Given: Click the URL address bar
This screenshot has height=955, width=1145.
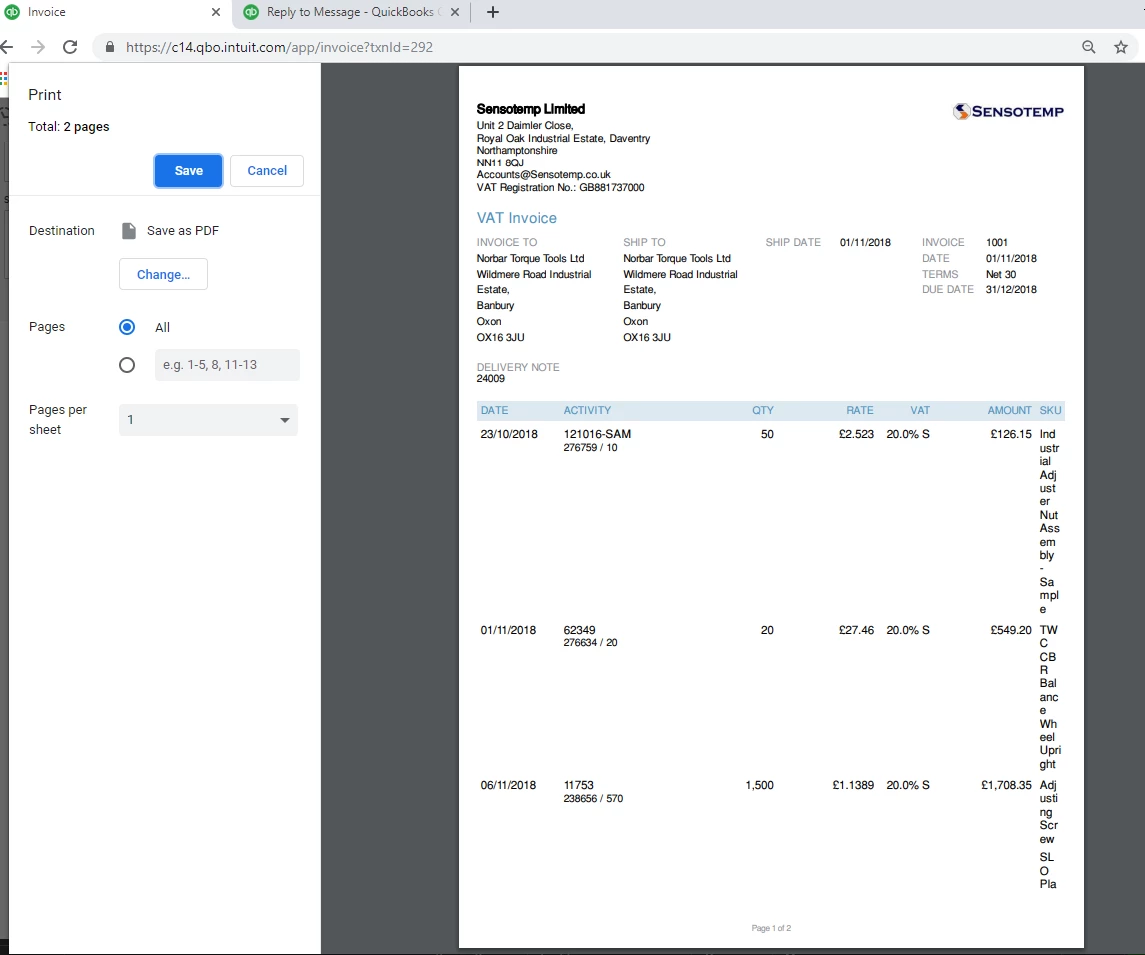Looking at the screenshot, I should click(584, 47).
